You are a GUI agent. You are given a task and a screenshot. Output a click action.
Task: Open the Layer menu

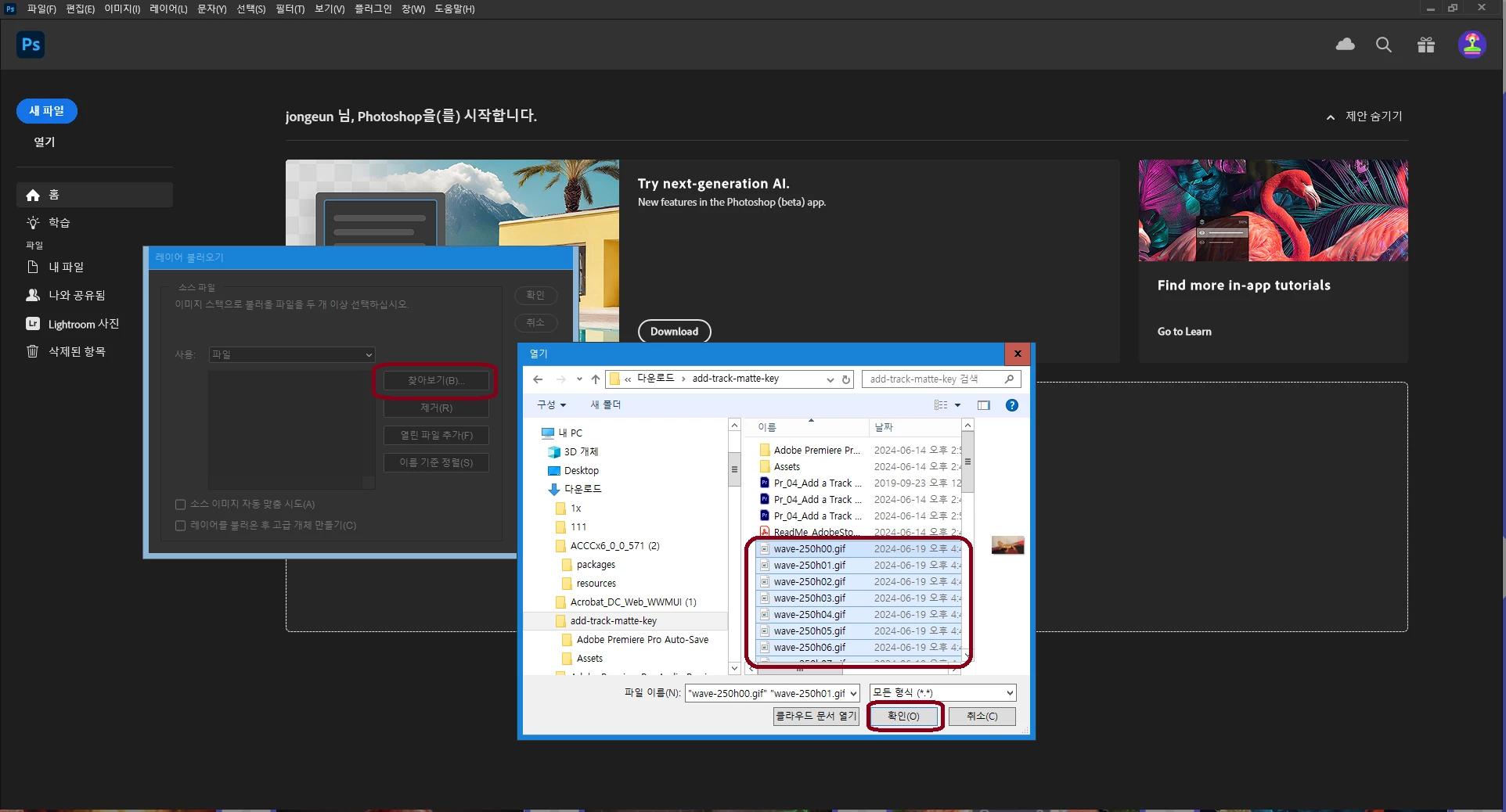point(168,9)
